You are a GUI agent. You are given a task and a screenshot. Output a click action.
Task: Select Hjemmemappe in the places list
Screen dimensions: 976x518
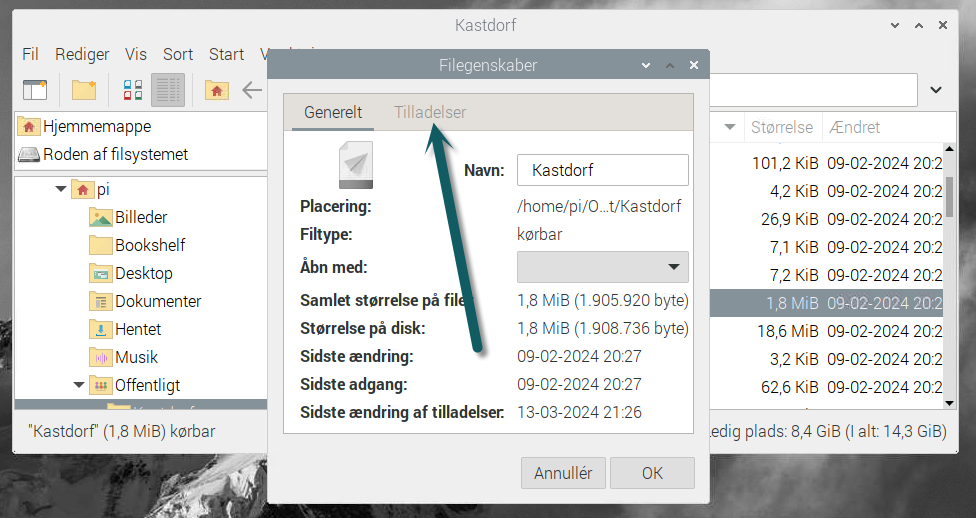(x=97, y=127)
